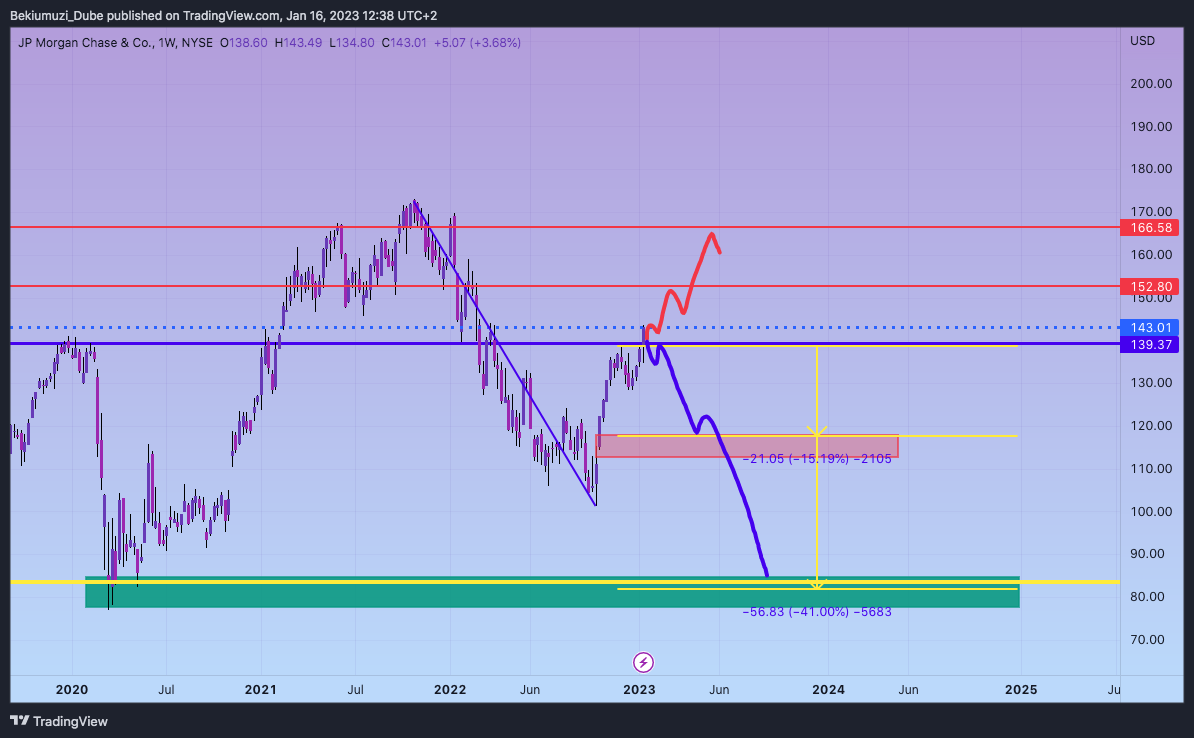Click the 100.00 price scale label

[x=1151, y=511]
